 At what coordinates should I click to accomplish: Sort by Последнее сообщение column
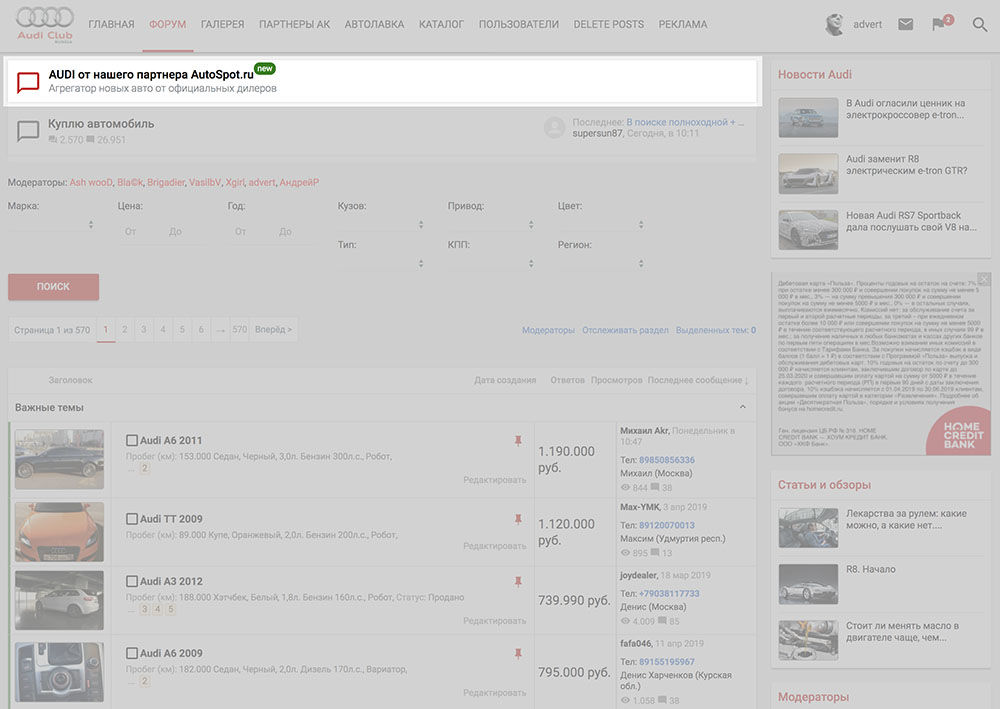698,380
